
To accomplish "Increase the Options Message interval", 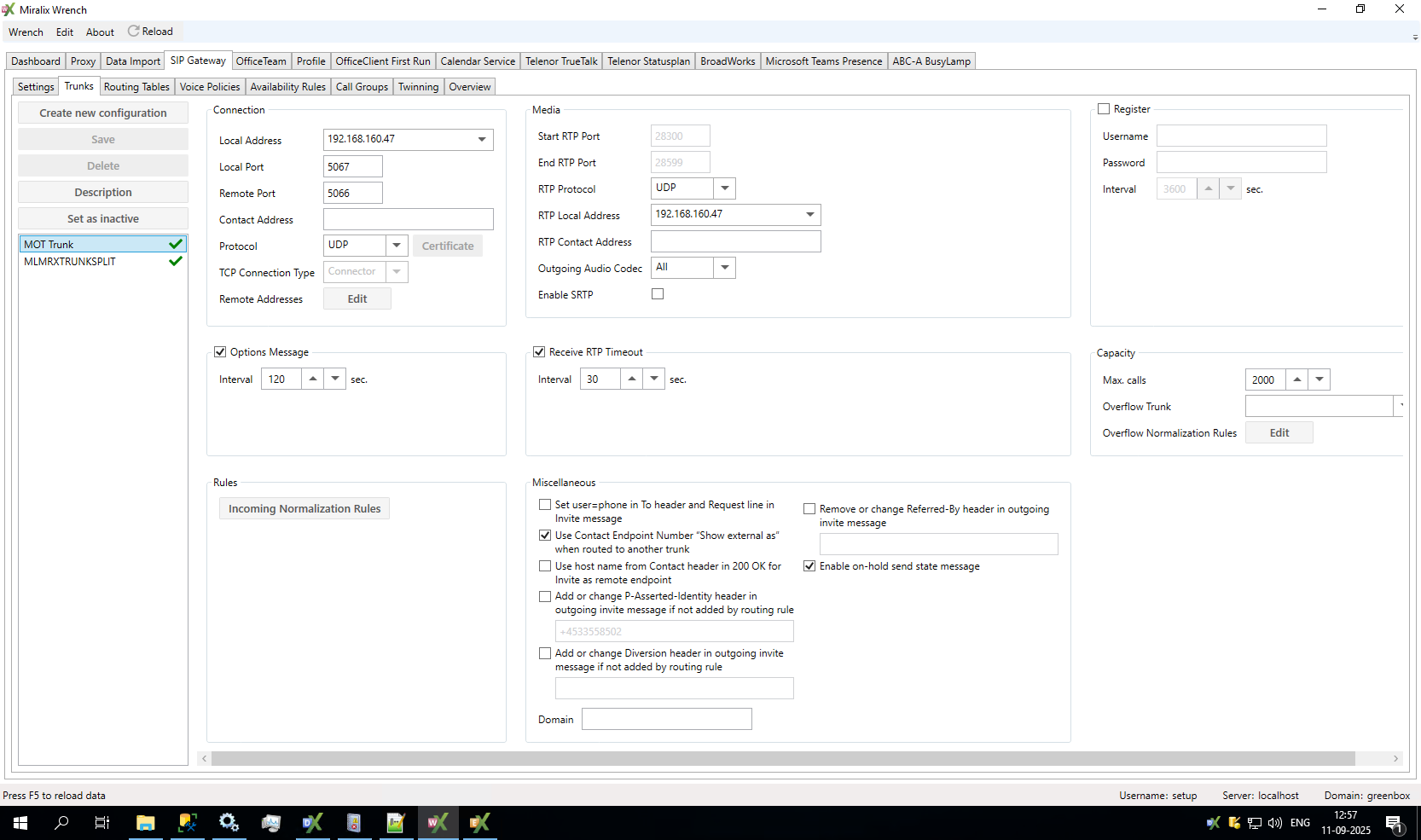I will click(313, 379).
